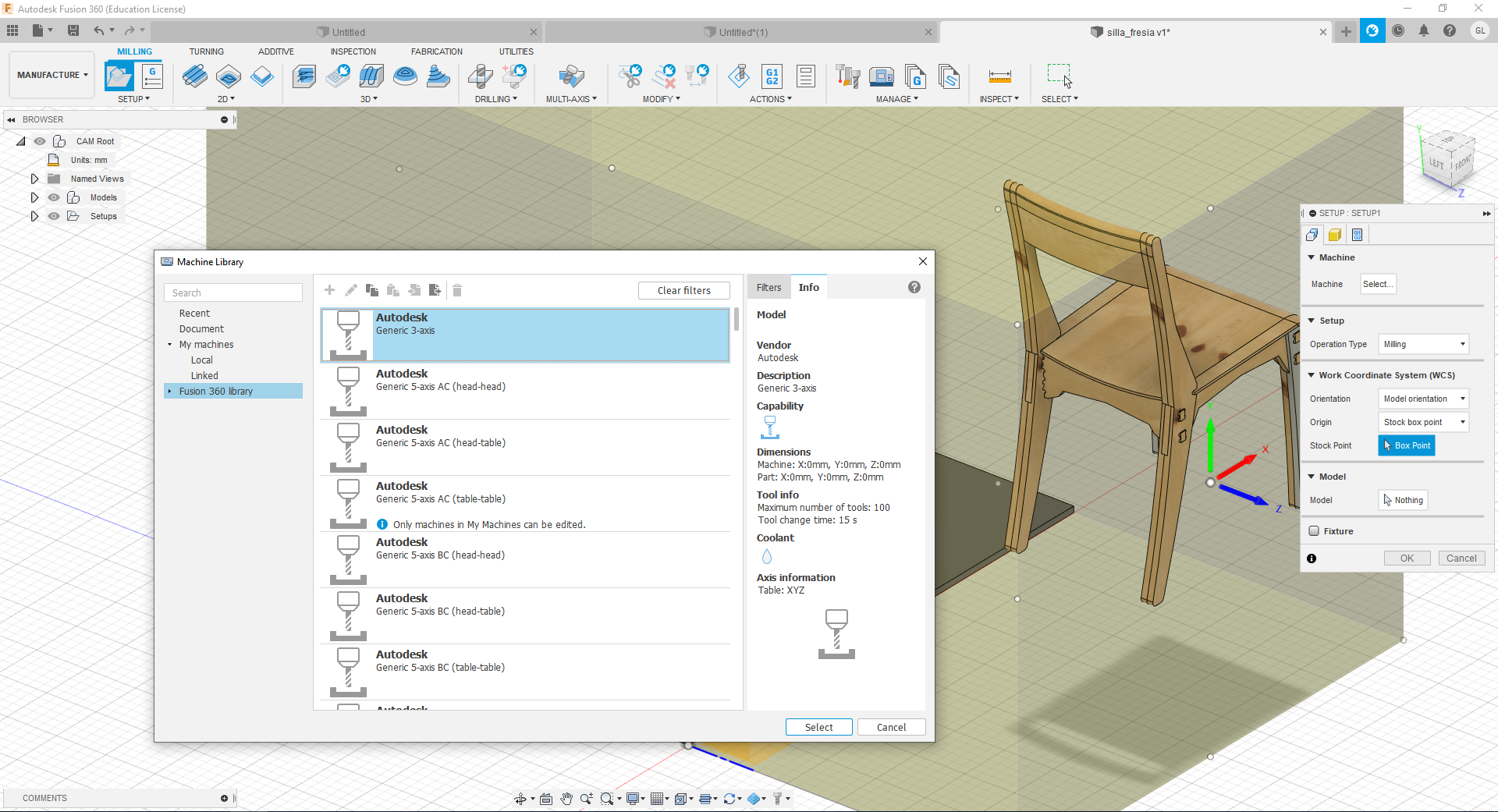Image resolution: width=1498 pixels, height=812 pixels.
Task: Select the 3D Parallel toolpath icon
Action: point(371,76)
